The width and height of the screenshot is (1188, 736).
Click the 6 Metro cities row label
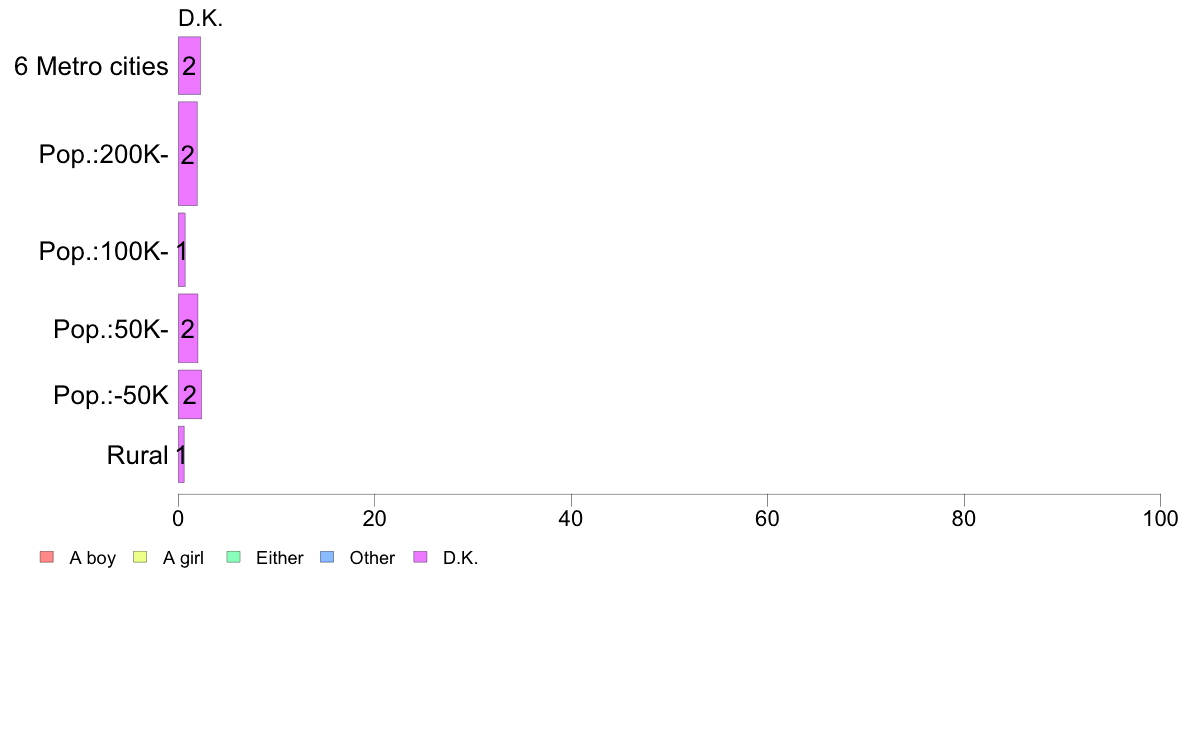pos(91,67)
